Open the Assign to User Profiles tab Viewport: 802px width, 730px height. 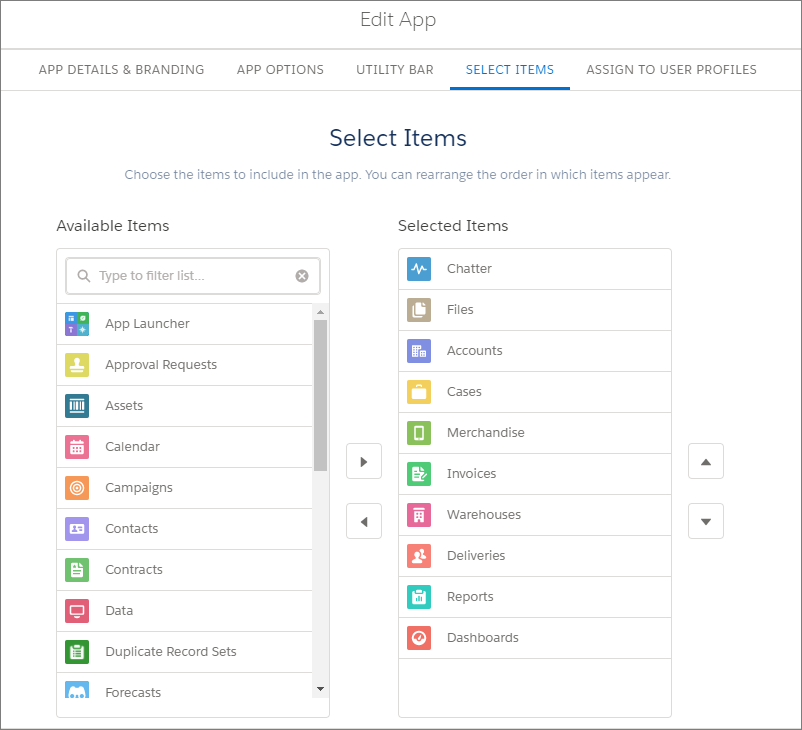tap(671, 70)
